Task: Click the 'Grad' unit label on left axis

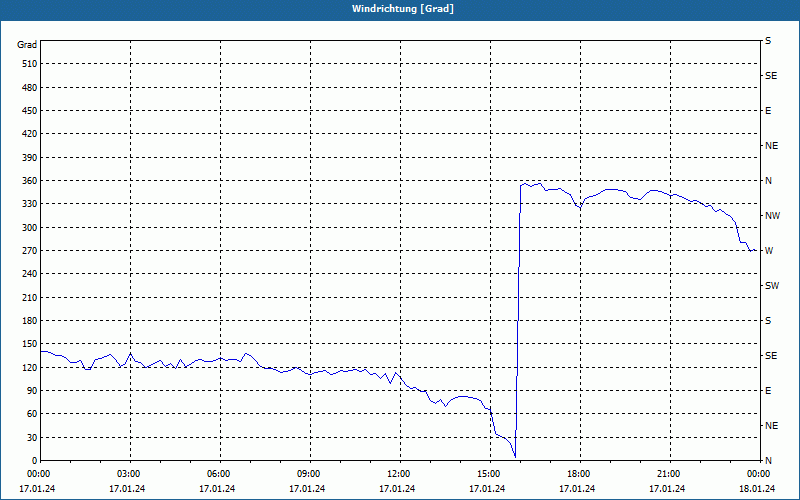Action: [27, 45]
